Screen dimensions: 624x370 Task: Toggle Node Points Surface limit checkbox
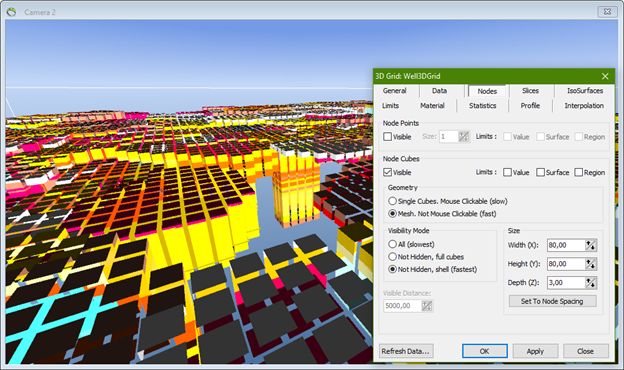point(540,136)
